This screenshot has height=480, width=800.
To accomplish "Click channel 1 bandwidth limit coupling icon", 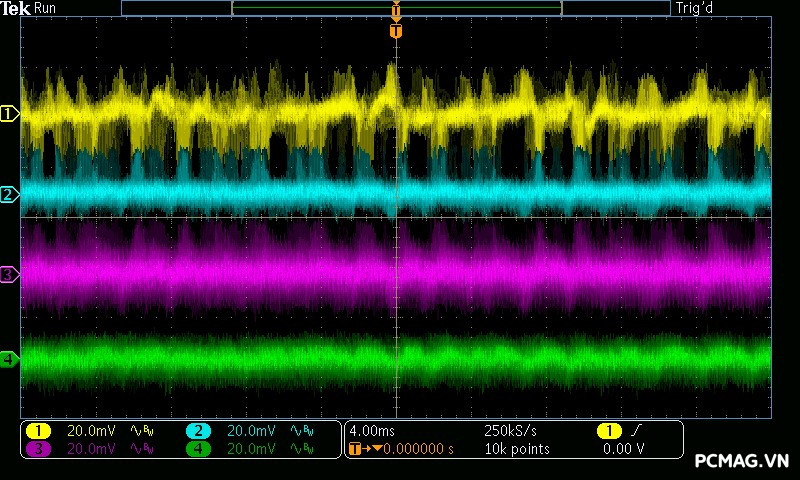I will pos(140,431).
